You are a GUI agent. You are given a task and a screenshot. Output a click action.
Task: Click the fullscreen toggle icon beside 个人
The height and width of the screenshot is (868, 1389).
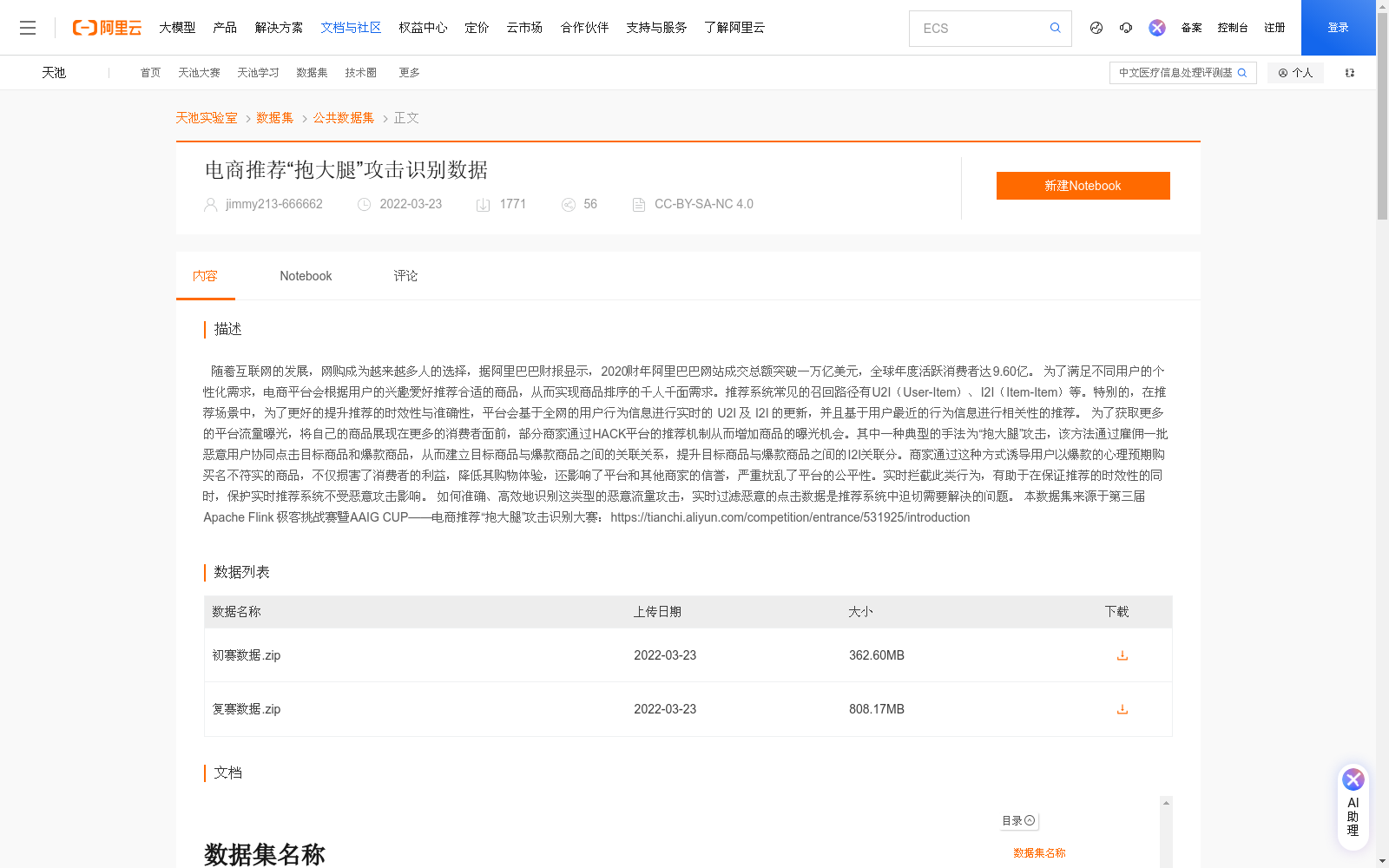coord(1350,73)
